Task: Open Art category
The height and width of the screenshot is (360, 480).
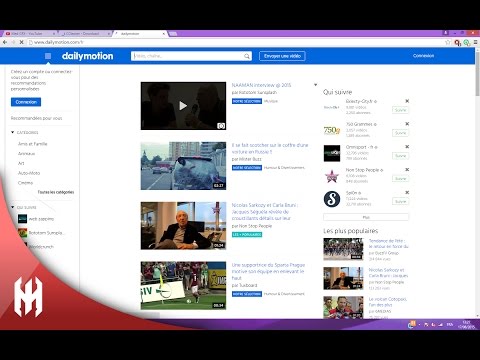Action: click(x=21, y=163)
